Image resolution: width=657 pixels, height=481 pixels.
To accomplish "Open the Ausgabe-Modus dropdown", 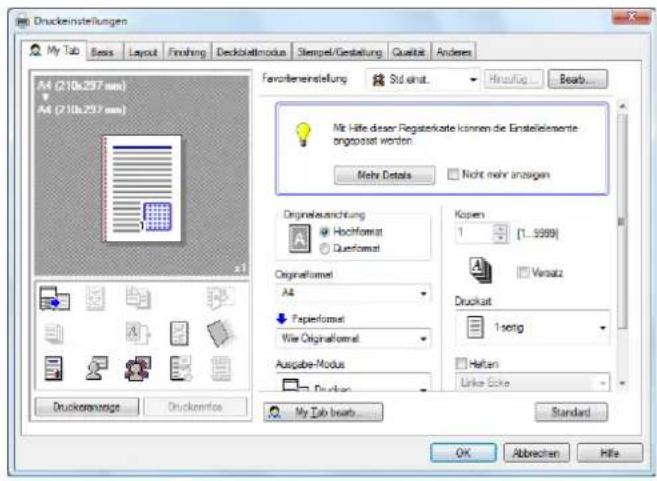I will (354, 383).
